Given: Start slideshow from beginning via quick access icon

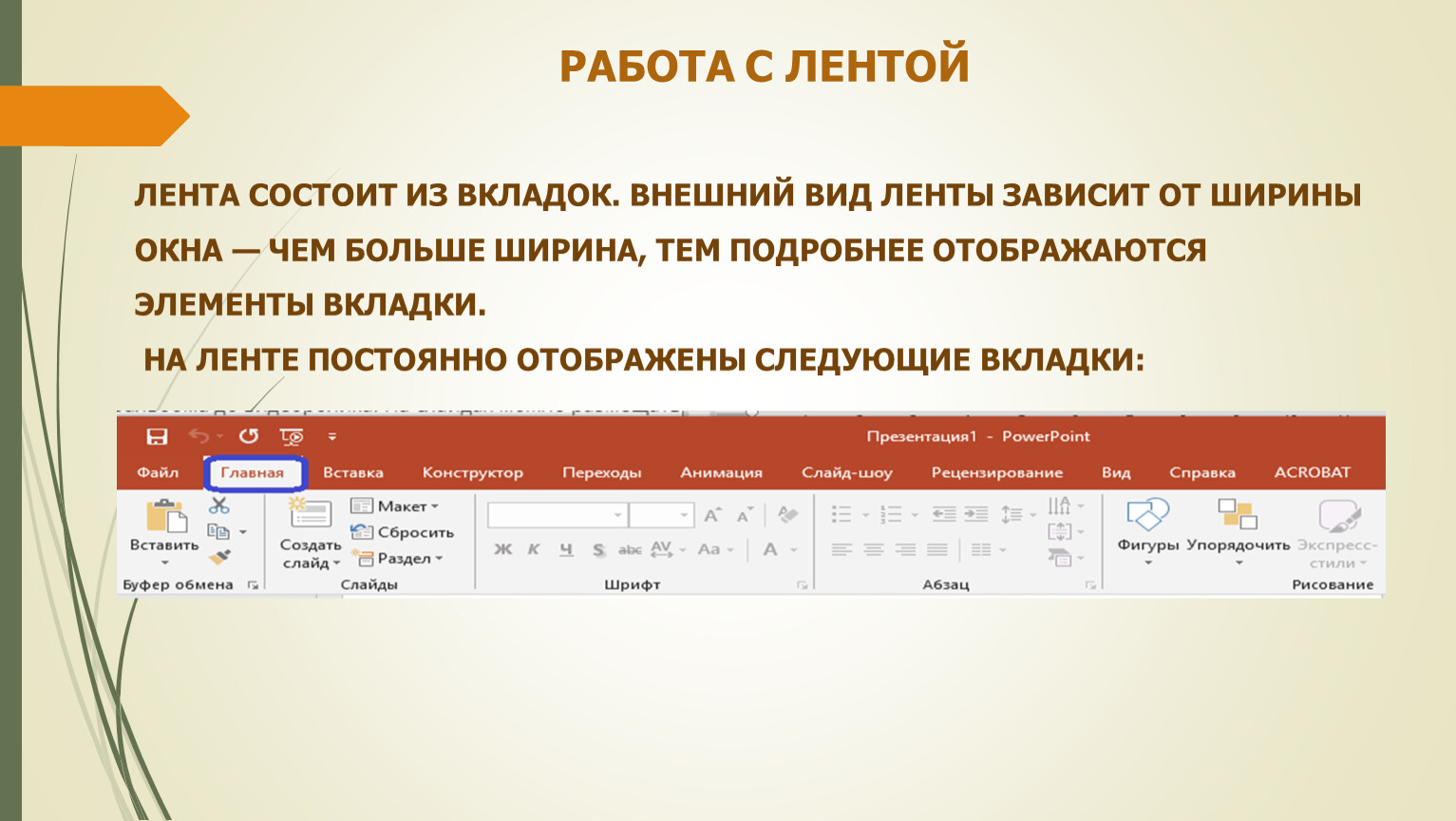Looking at the screenshot, I should (x=291, y=436).
